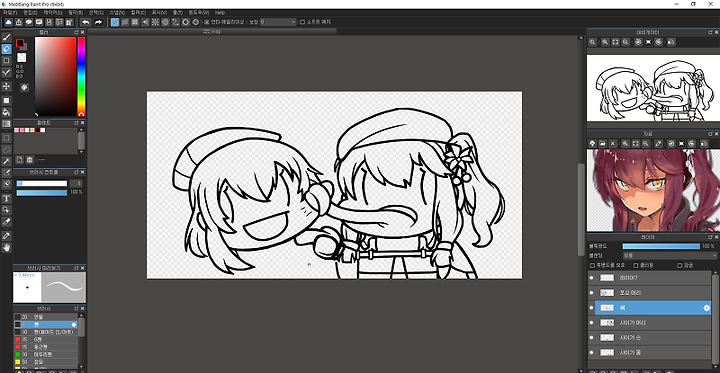The width and height of the screenshot is (720, 373).
Task: Select the Gradient tool
Action: pos(6,124)
